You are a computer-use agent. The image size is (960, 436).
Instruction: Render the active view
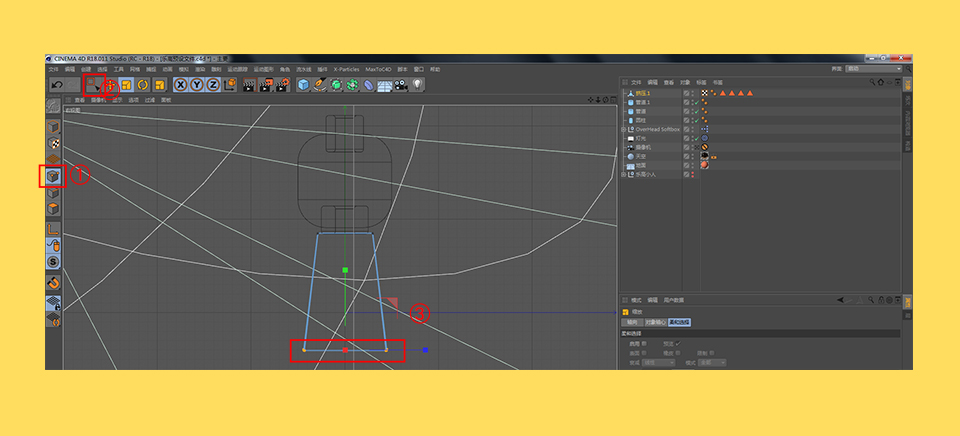point(249,85)
